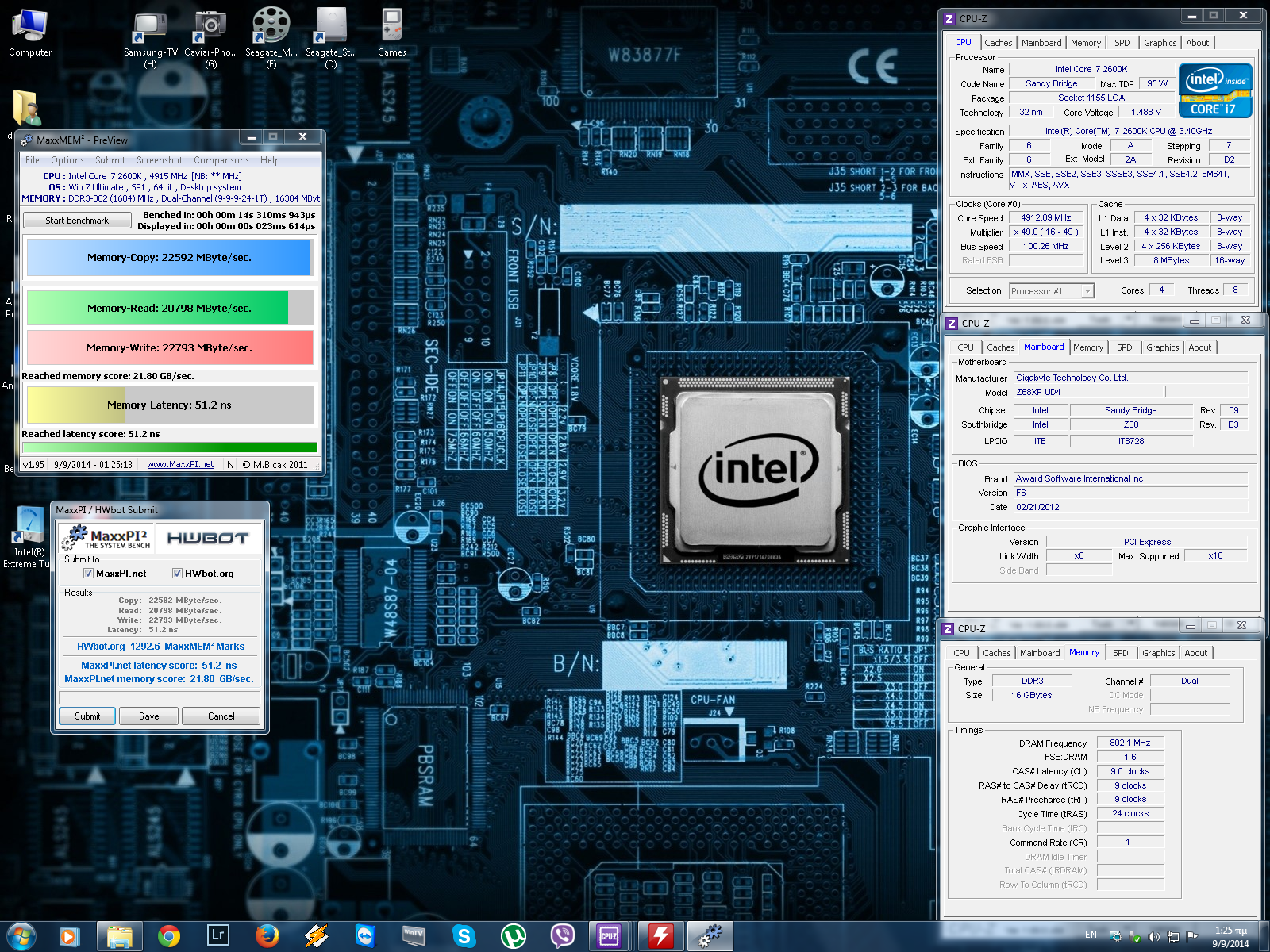Launch TeamViewer from the taskbar
The width and height of the screenshot is (1270, 952).
(x=365, y=937)
